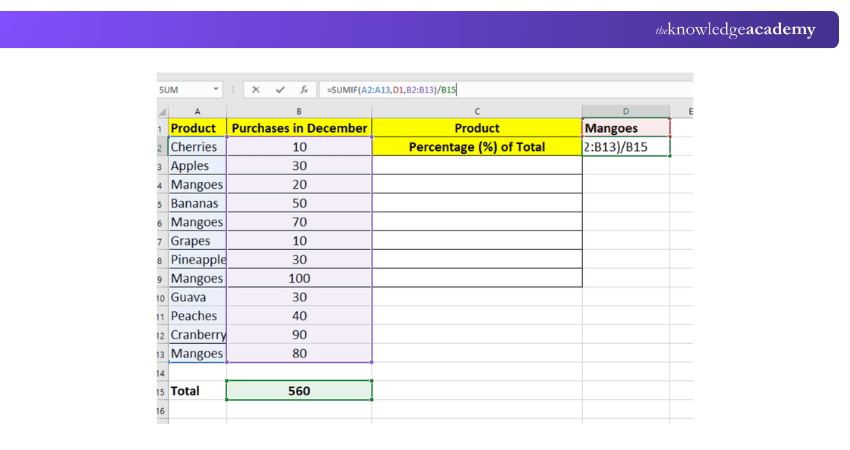Viewport: 850px width, 450px height.
Task: Click the Product header cell in column C
Action: [477, 128]
